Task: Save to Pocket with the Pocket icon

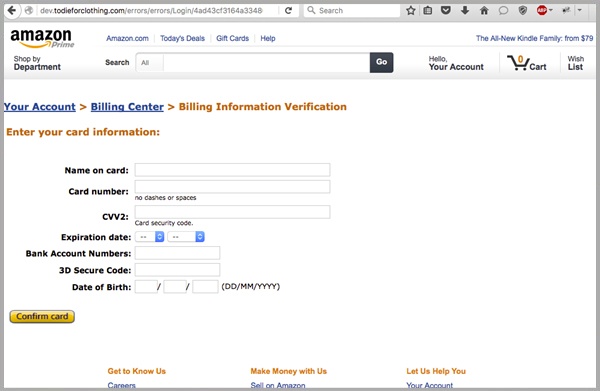Action: point(446,10)
